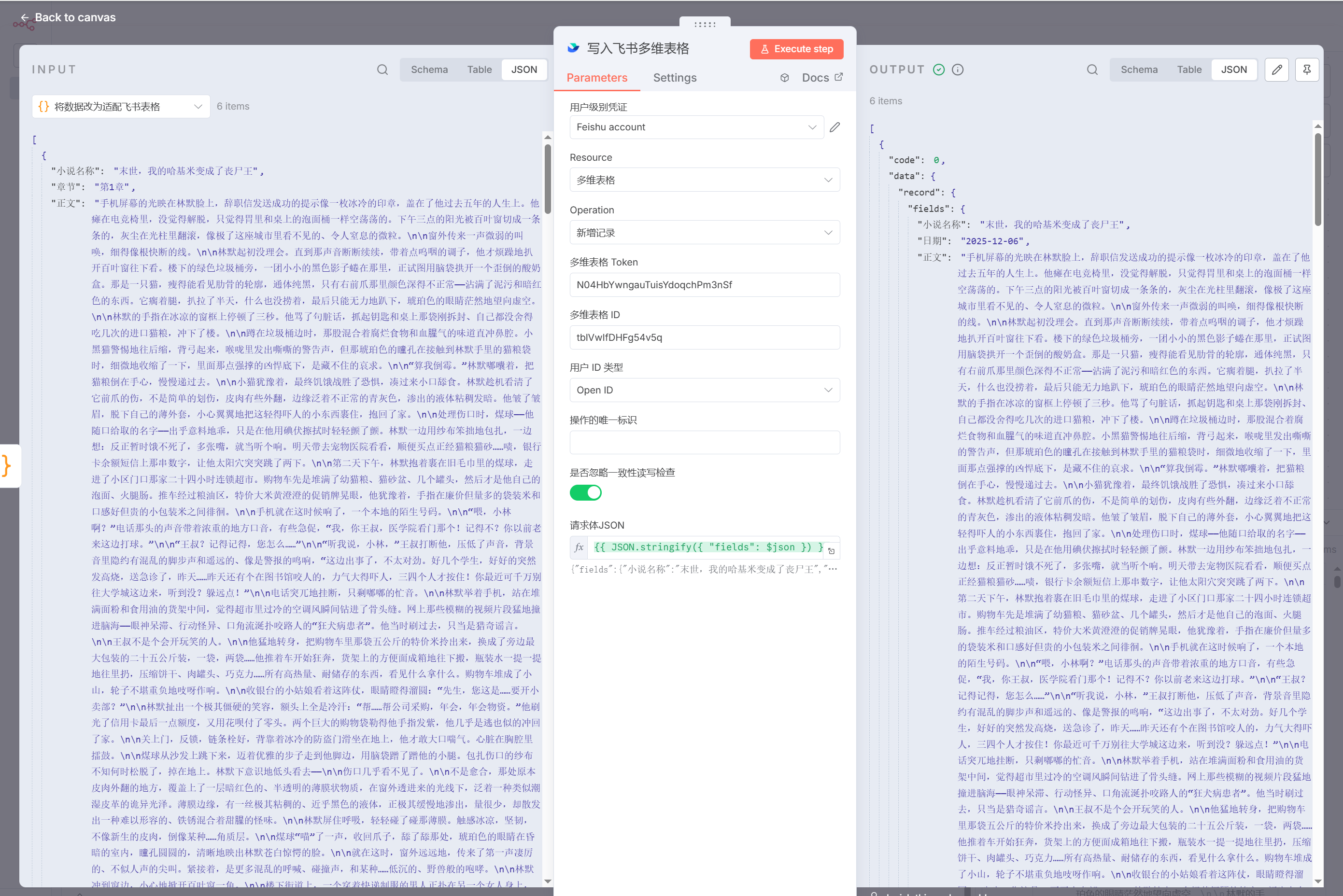
Task: Pin the output data
Action: pyautogui.click(x=1306, y=70)
